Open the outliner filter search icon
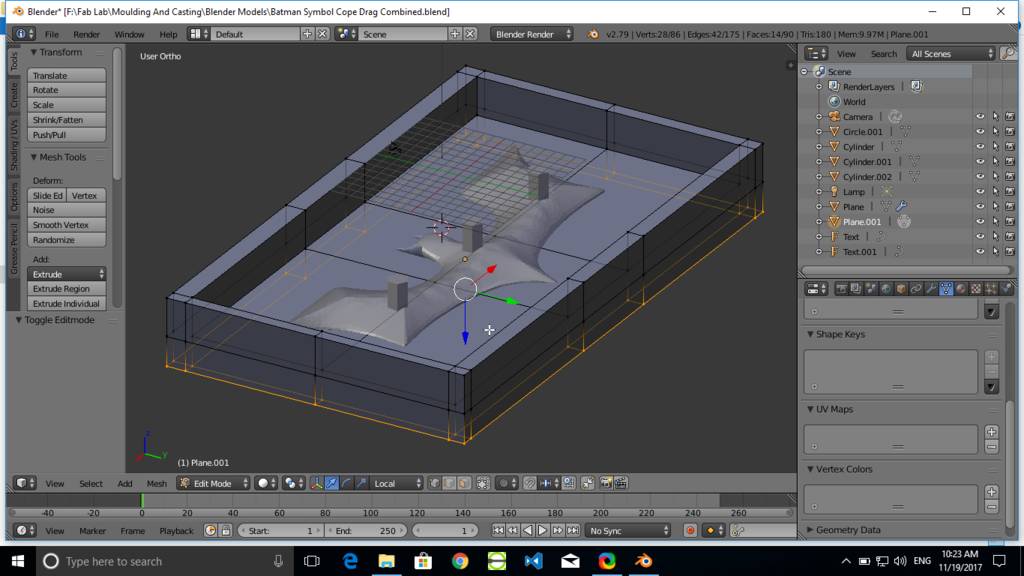 pos(1006,54)
